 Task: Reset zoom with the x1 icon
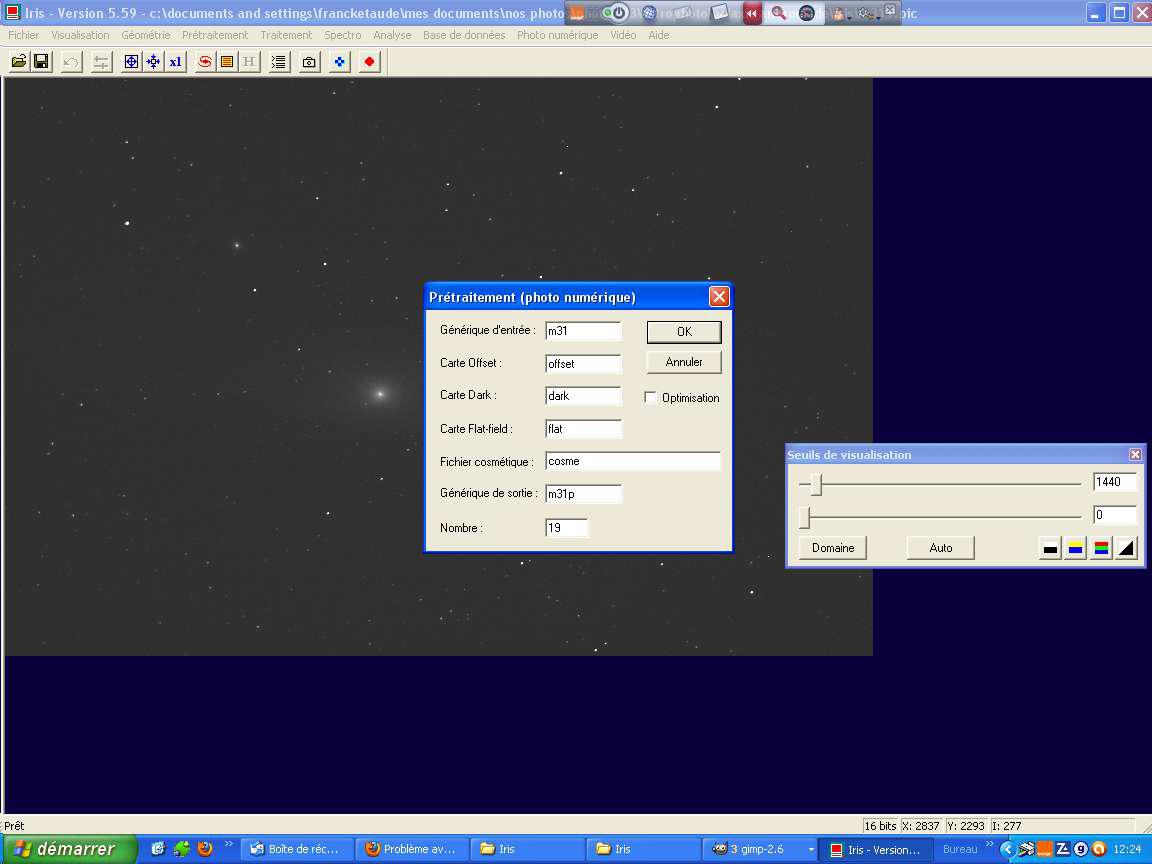coord(175,62)
